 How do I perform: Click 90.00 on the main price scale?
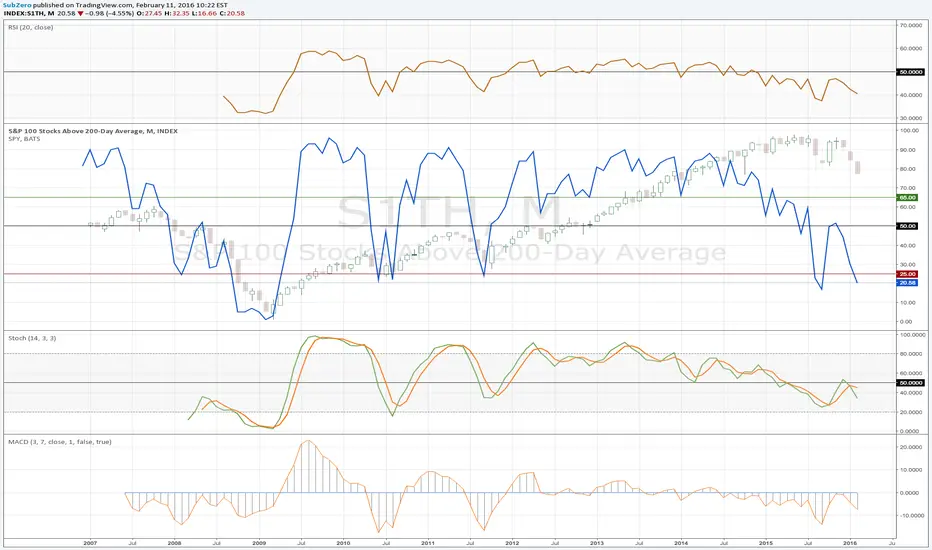point(909,150)
